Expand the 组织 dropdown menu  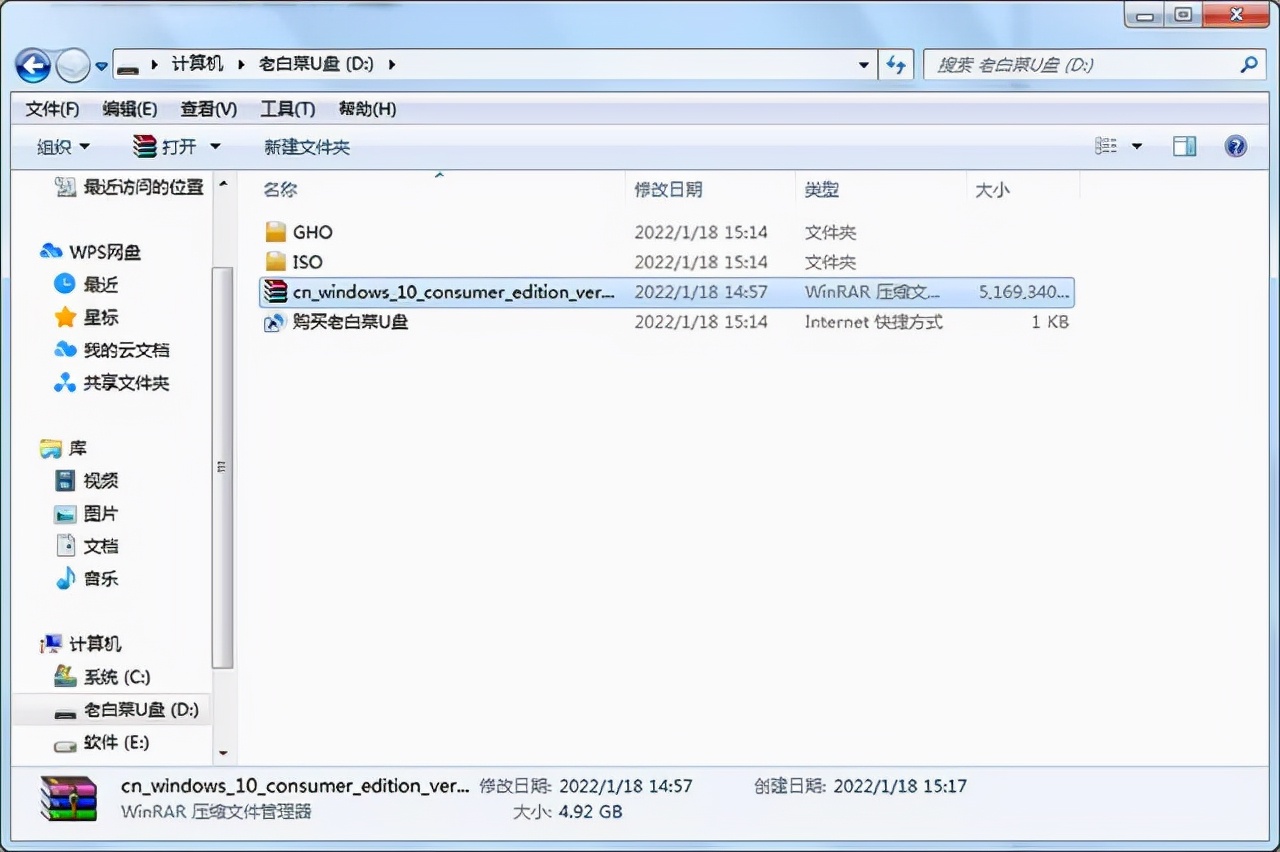pyautogui.click(x=60, y=146)
